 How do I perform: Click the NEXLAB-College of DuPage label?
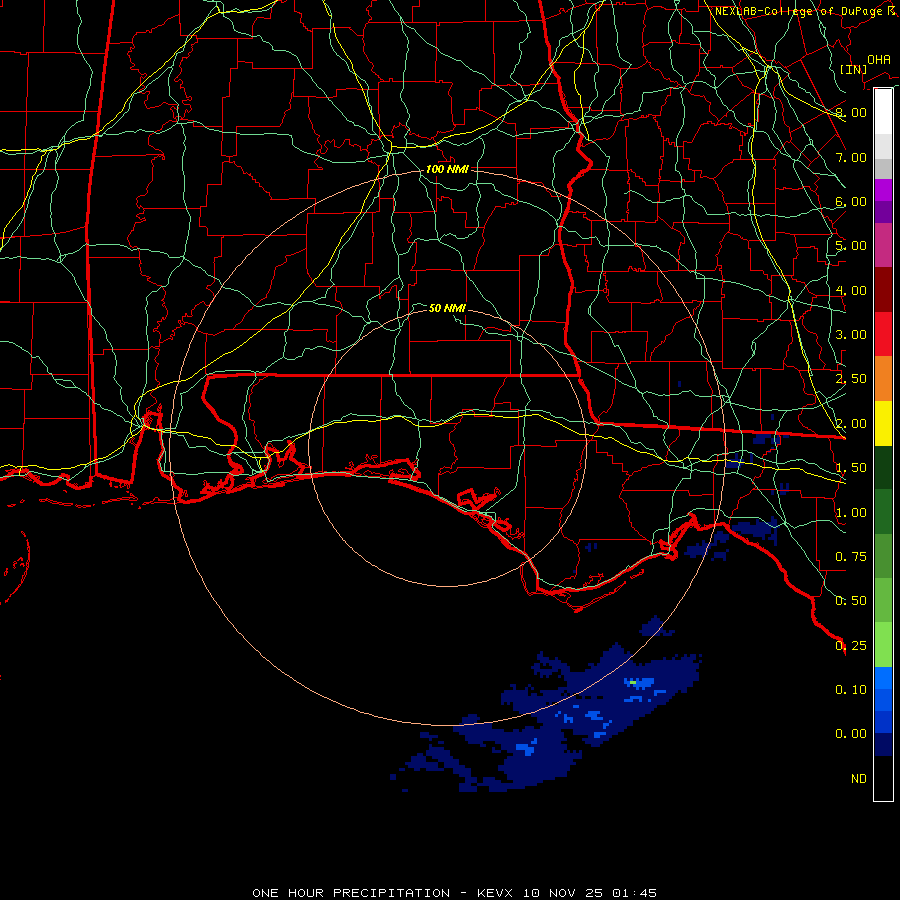[x=801, y=11]
